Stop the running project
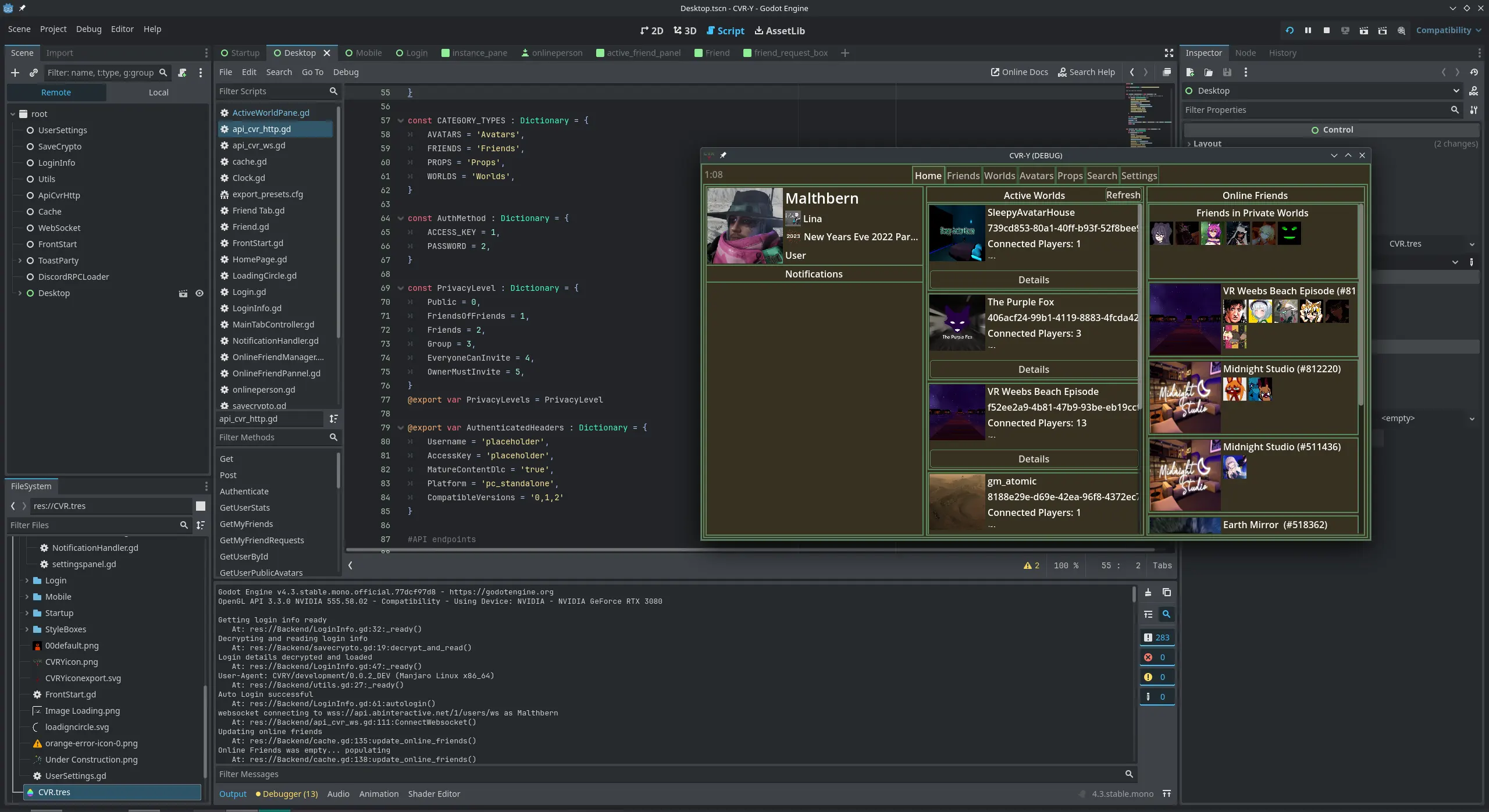 [x=1327, y=30]
